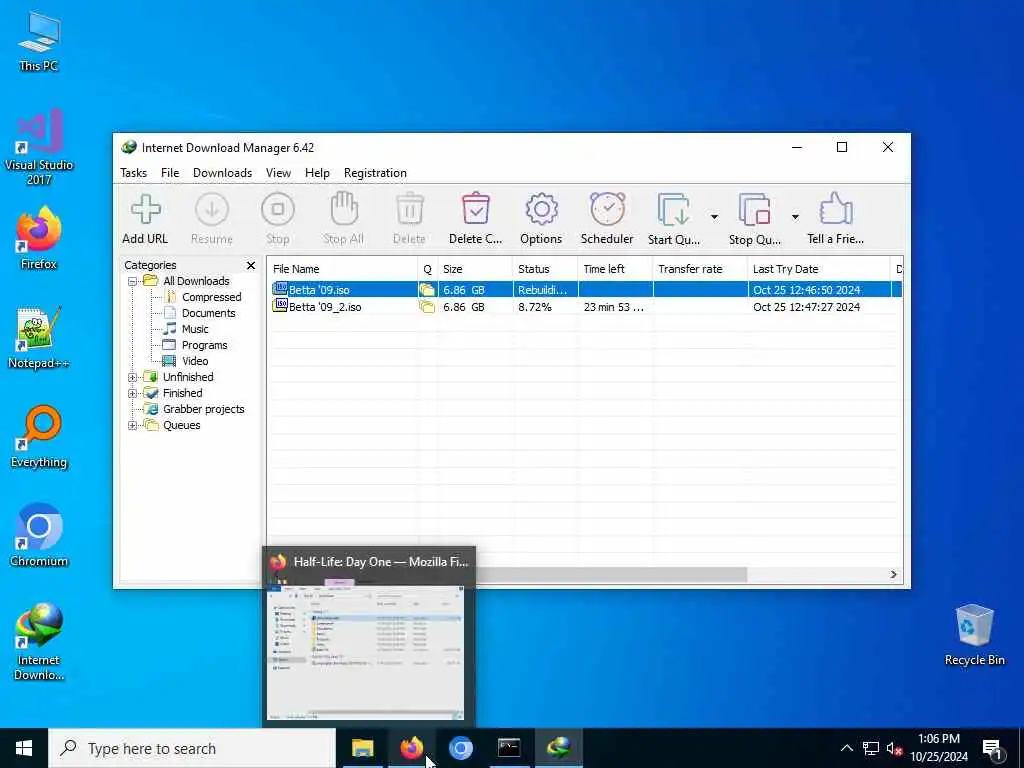Click the horizontal scrollbar right arrow
Image resolution: width=1024 pixels, height=768 pixels.
click(x=893, y=575)
